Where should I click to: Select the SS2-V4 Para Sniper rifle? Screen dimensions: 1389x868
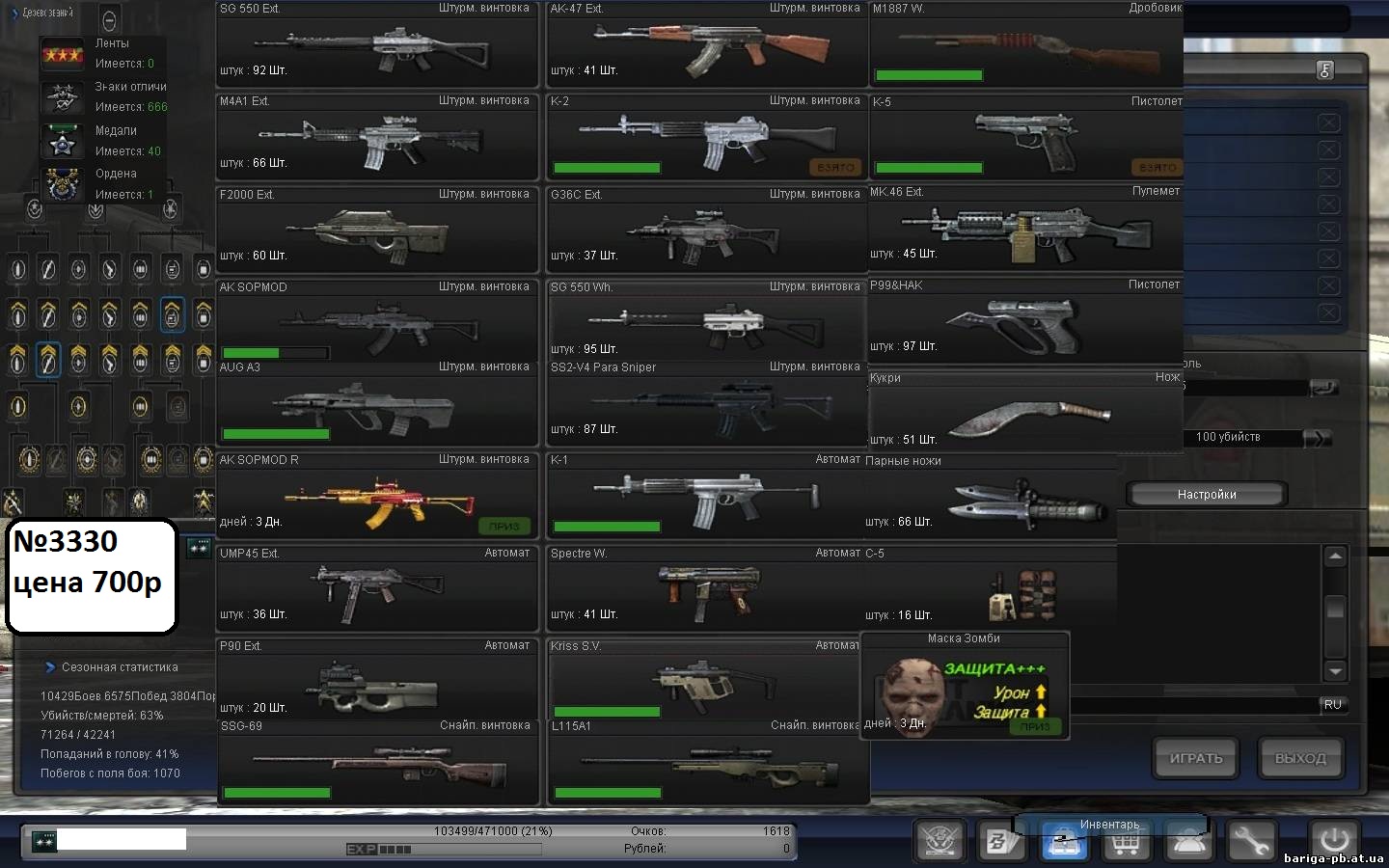[x=707, y=401]
